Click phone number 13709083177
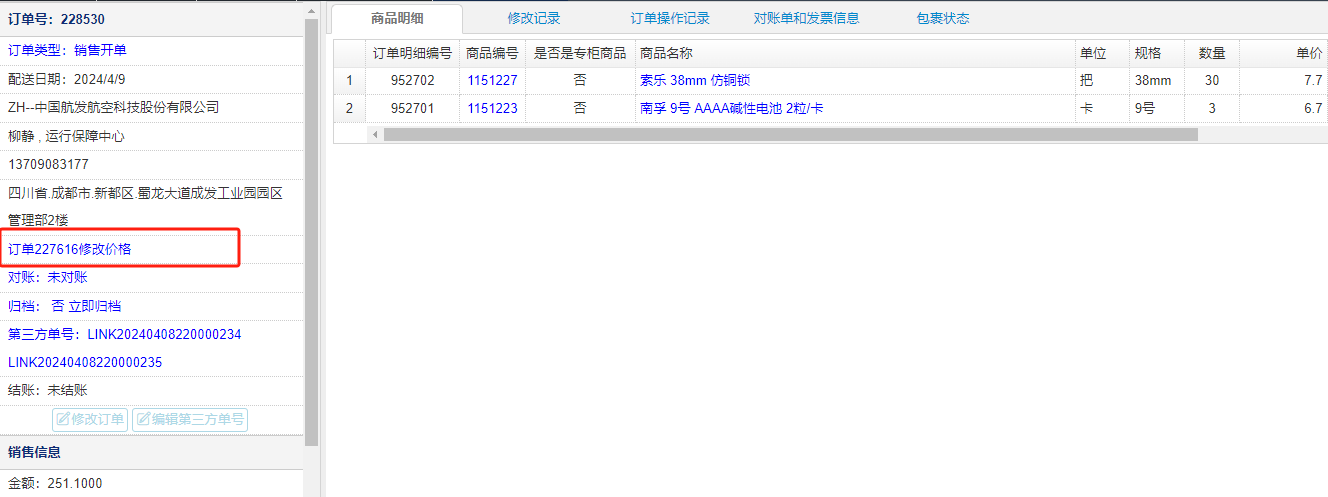Viewport: 1328px width, 497px height. click(48, 164)
